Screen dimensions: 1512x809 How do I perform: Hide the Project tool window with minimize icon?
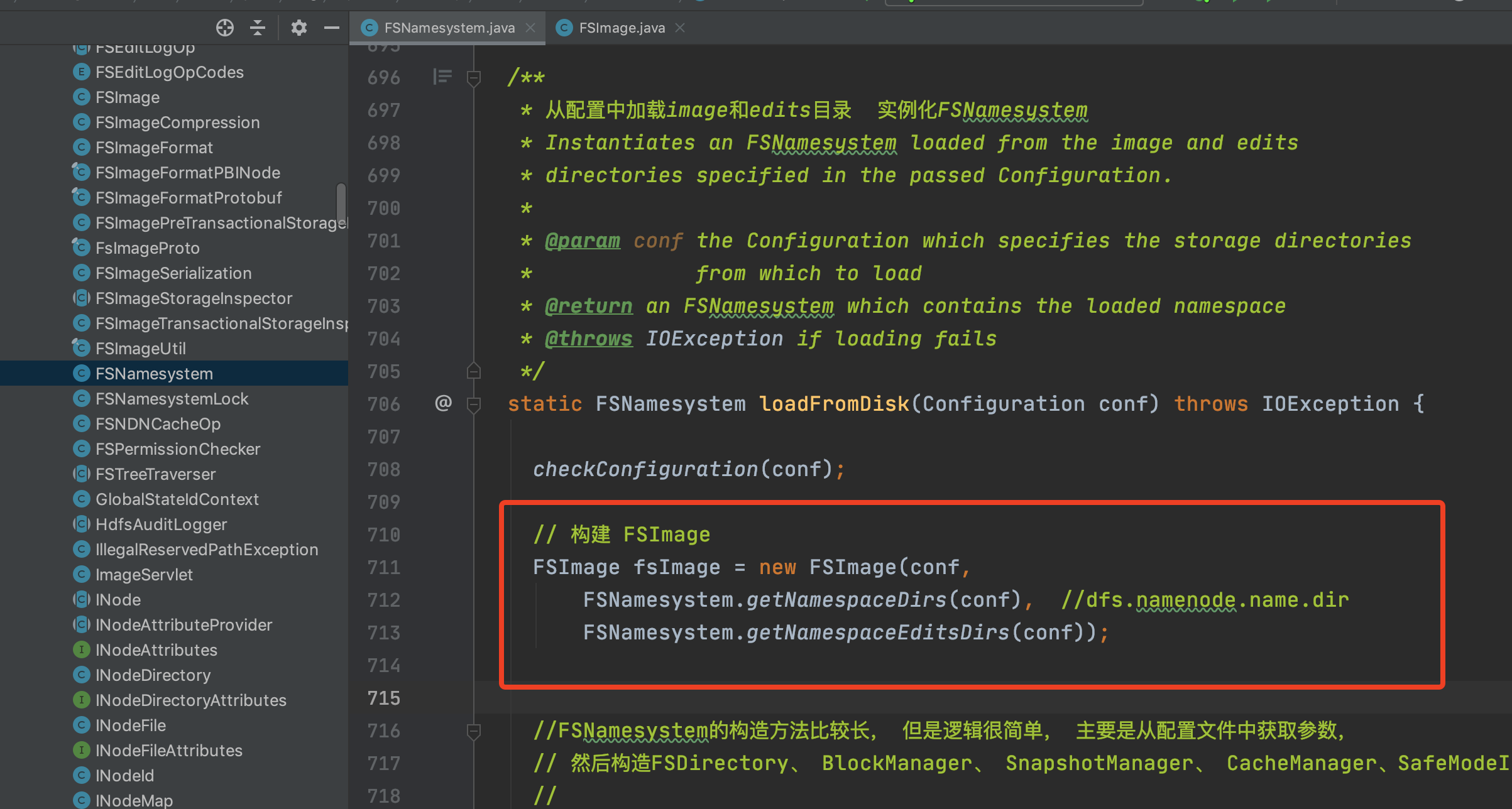point(331,28)
